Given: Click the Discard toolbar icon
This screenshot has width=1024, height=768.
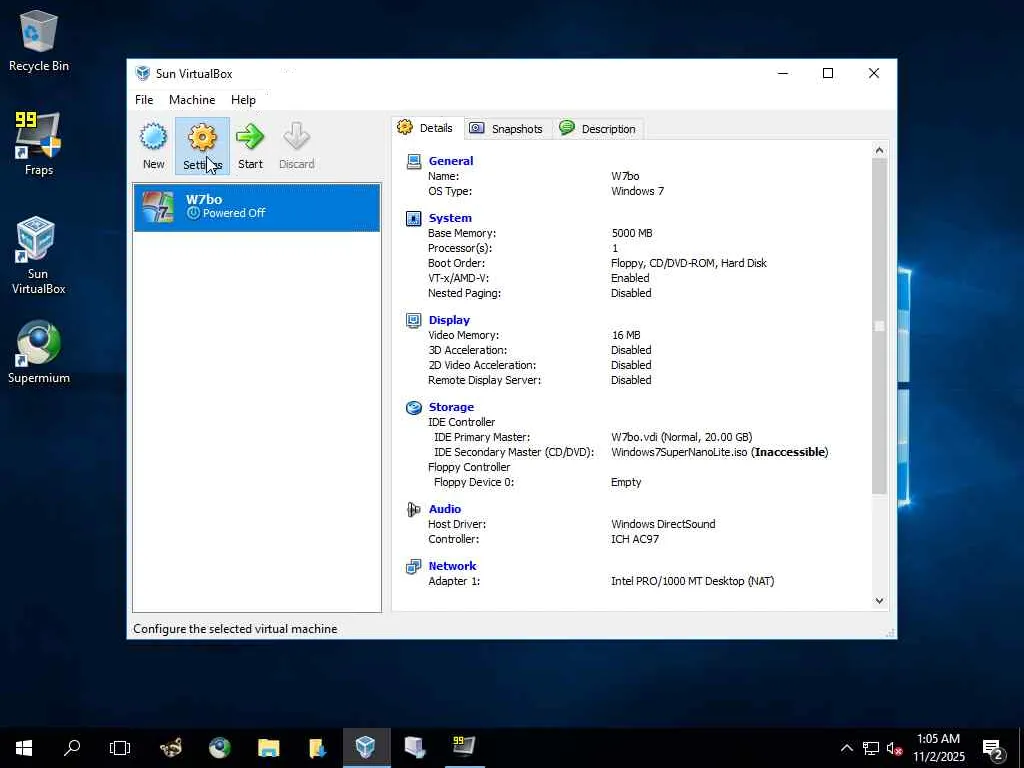Looking at the screenshot, I should [296, 146].
